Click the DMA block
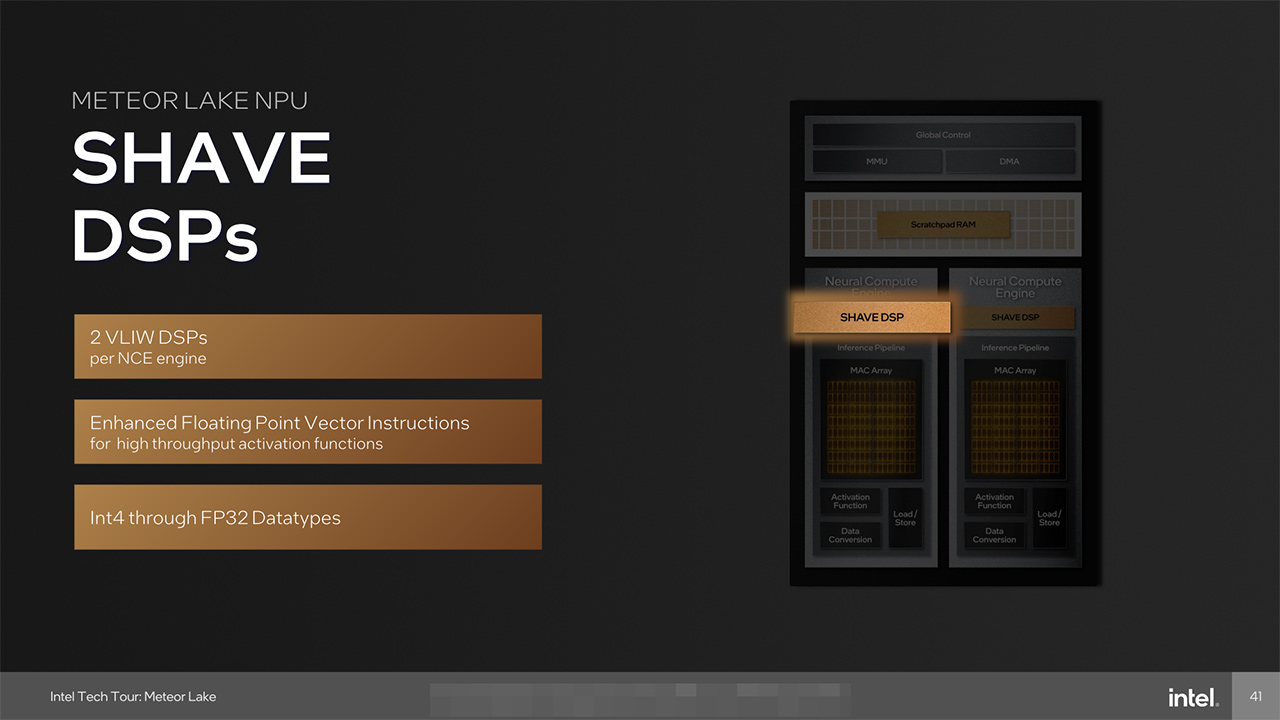The width and height of the screenshot is (1280, 720). point(1010,161)
